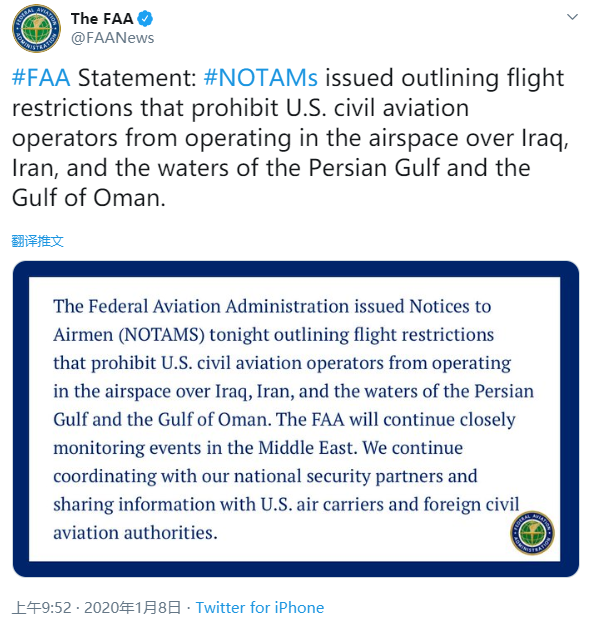Expand the tweet options chevron
The width and height of the screenshot is (594, 621).
click(572, 17)
